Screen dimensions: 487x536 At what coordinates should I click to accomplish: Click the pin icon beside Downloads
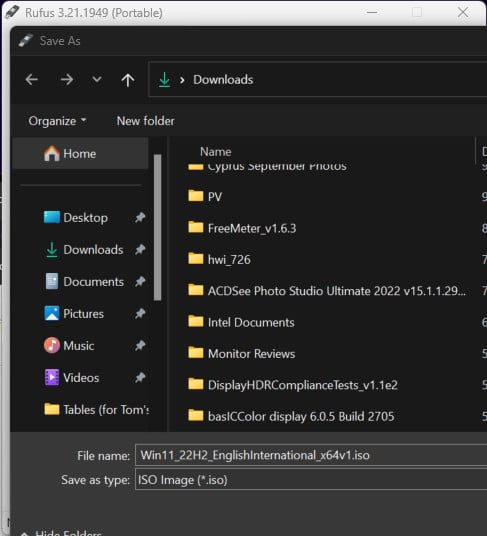pos(140,250)
